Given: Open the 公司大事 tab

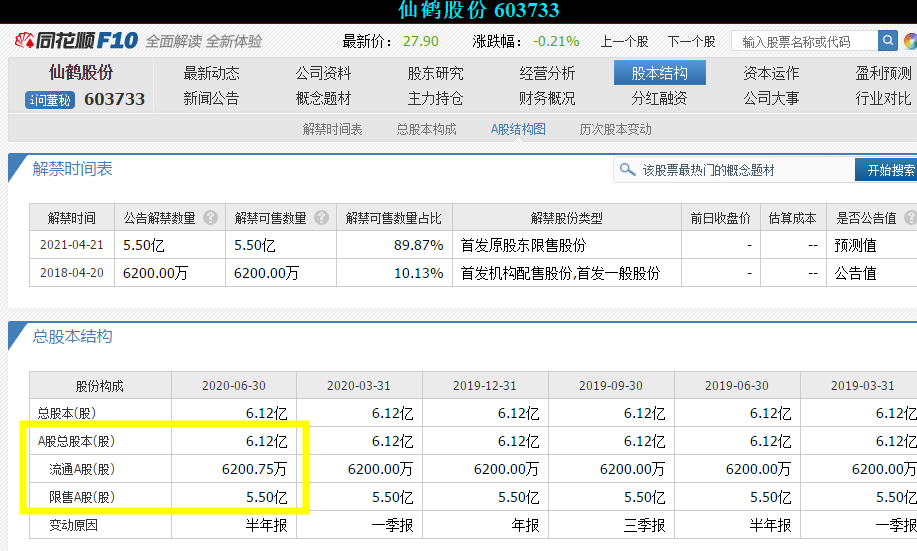Looking at the screenshot, I should (x=771, y=98).
